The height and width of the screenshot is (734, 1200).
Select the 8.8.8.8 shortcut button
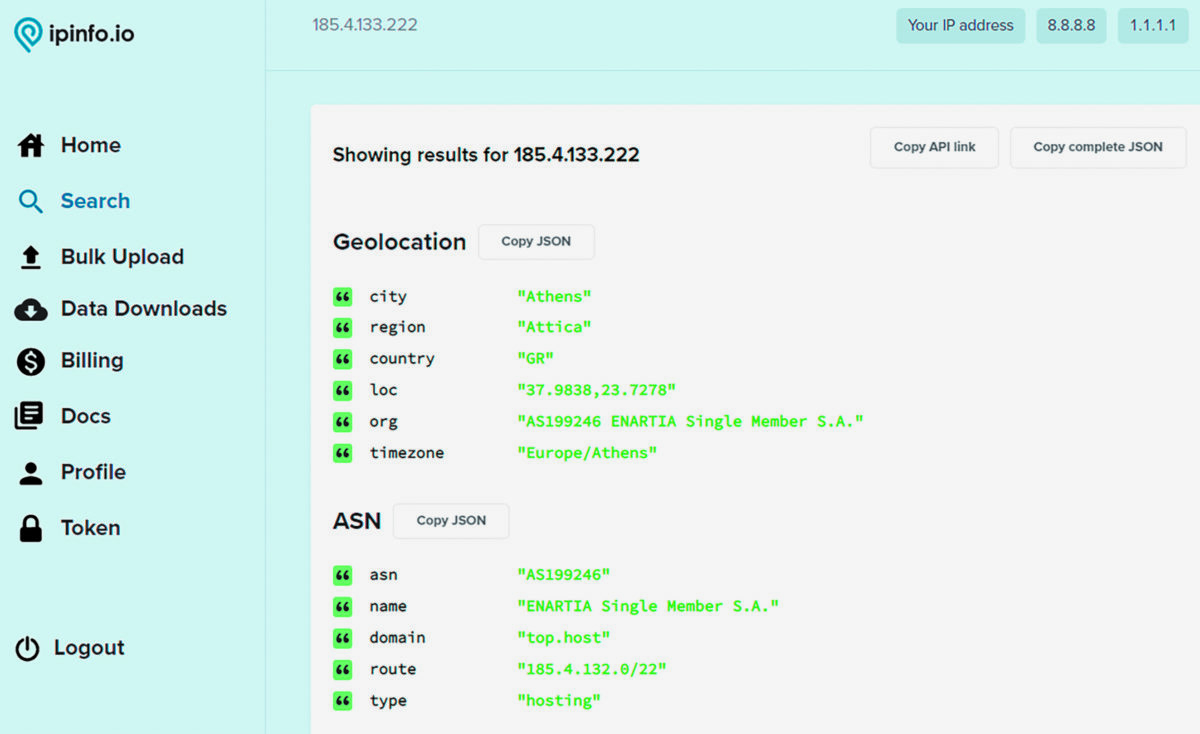click(x=1071, y=26)
